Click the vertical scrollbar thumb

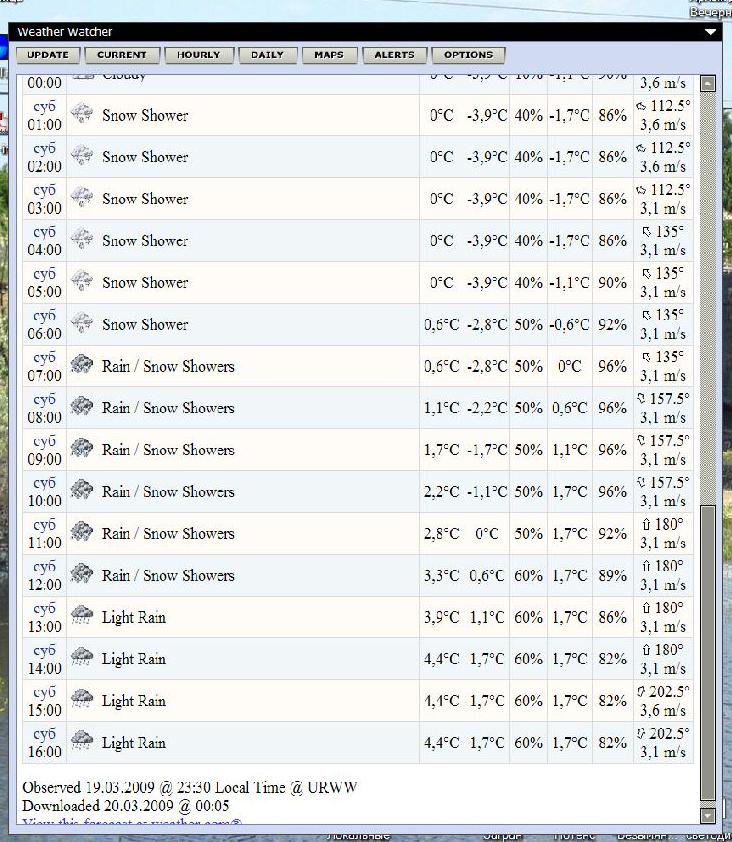pyautogui.click(x=708, y=653)
